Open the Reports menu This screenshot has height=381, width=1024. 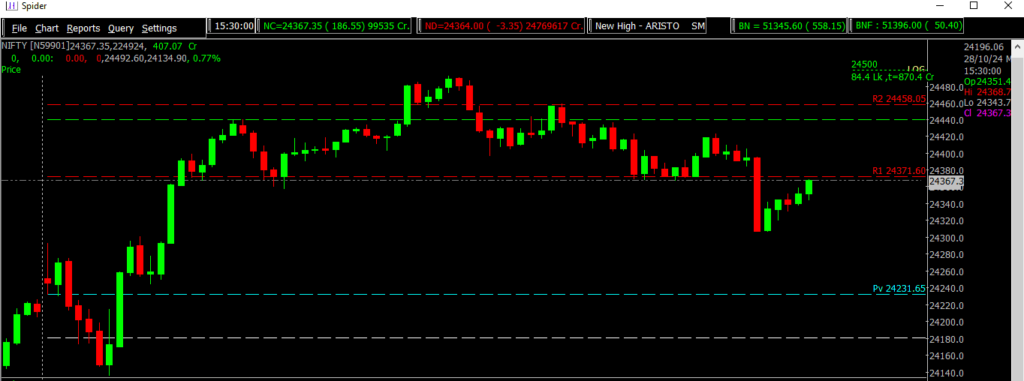pyautogui.click(x=83, y=28)
